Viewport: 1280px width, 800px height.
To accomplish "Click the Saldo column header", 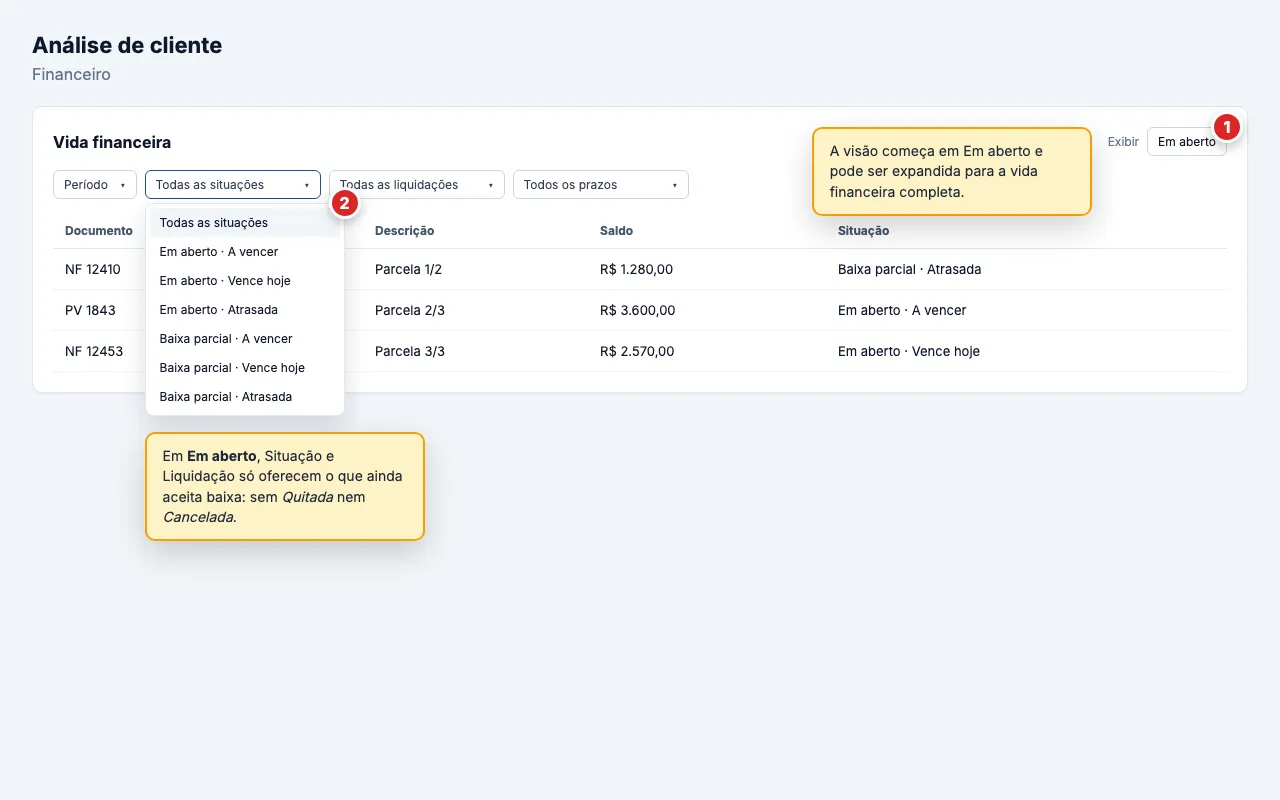I will coord(616,231).
